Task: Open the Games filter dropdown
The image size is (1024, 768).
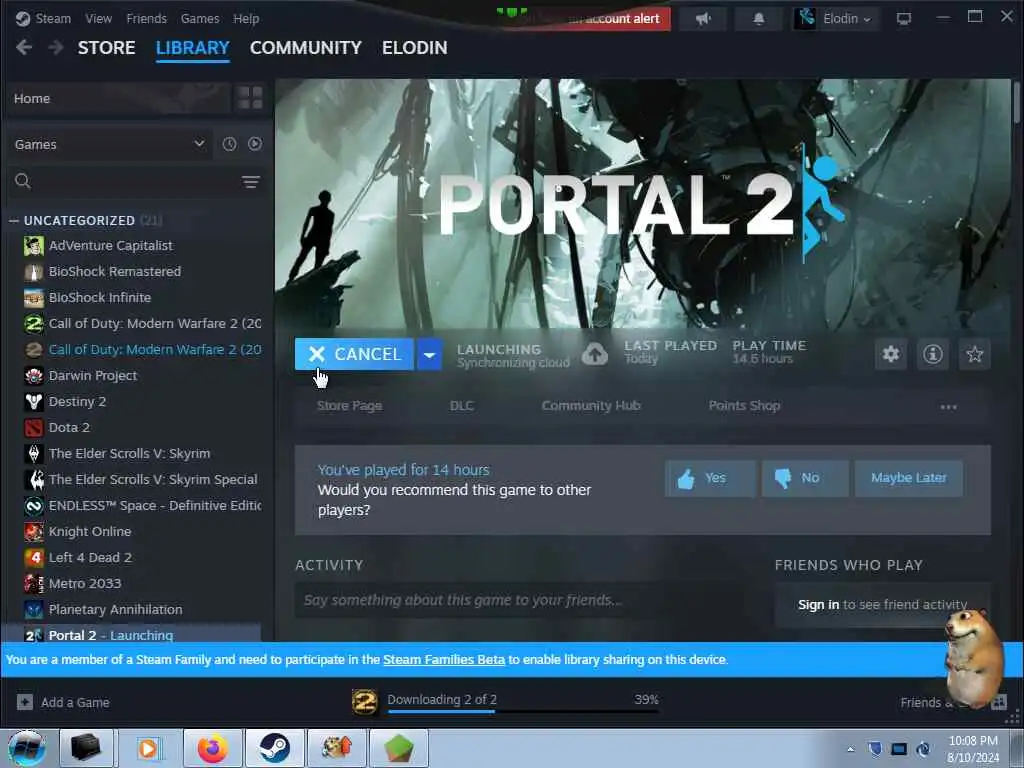Action: (x=109, y=144)
